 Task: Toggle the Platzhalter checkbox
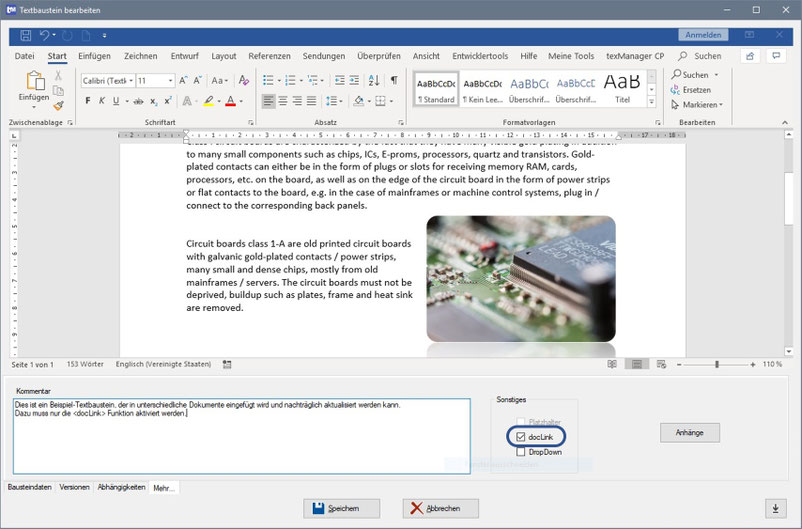521,422
